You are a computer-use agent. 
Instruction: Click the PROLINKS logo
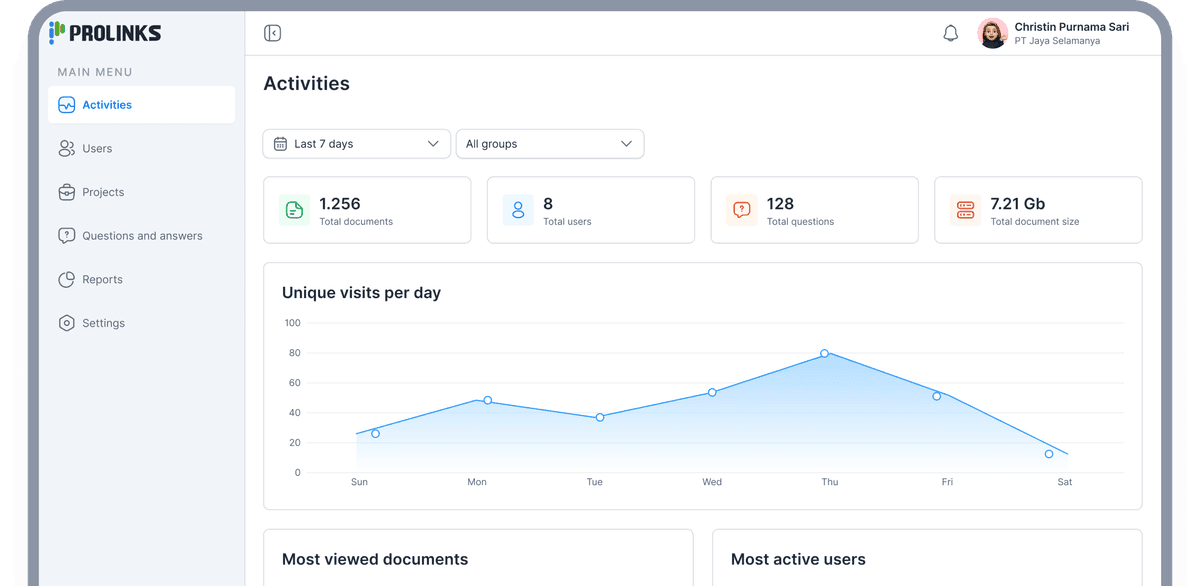[x=105, y=33]
